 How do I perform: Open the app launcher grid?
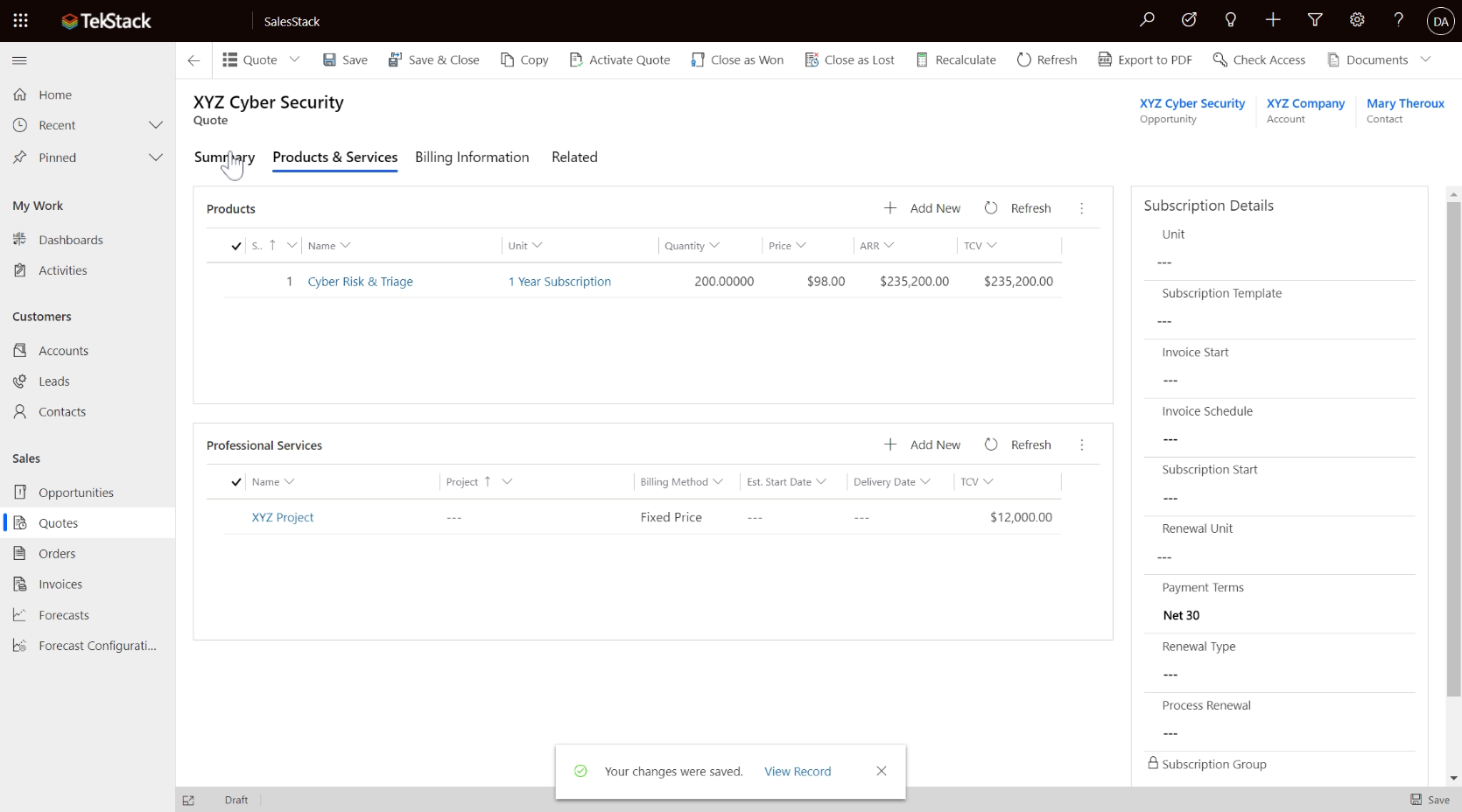pos(20,20)
